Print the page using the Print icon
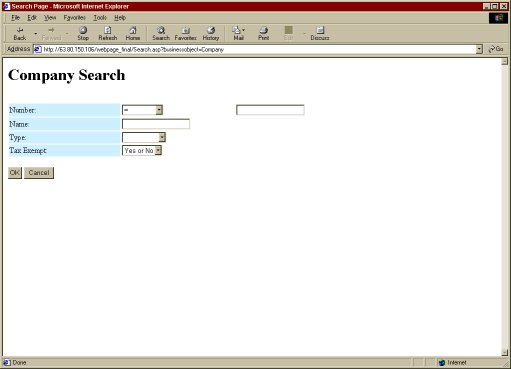Viewport: 511px width, 369px height. 263,33
